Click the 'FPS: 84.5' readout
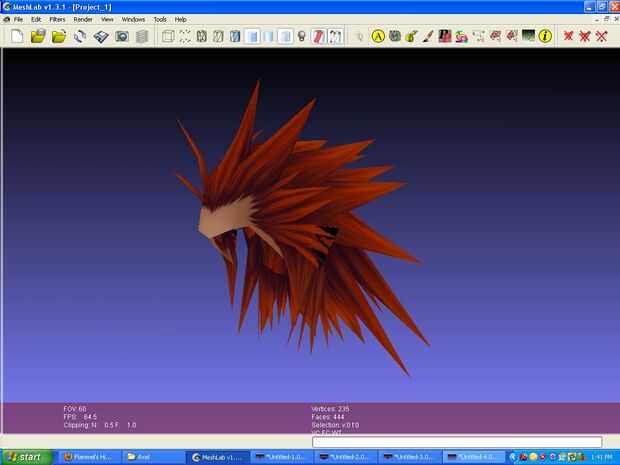Viewport: 620px width, 465px height. pos(80,417)
